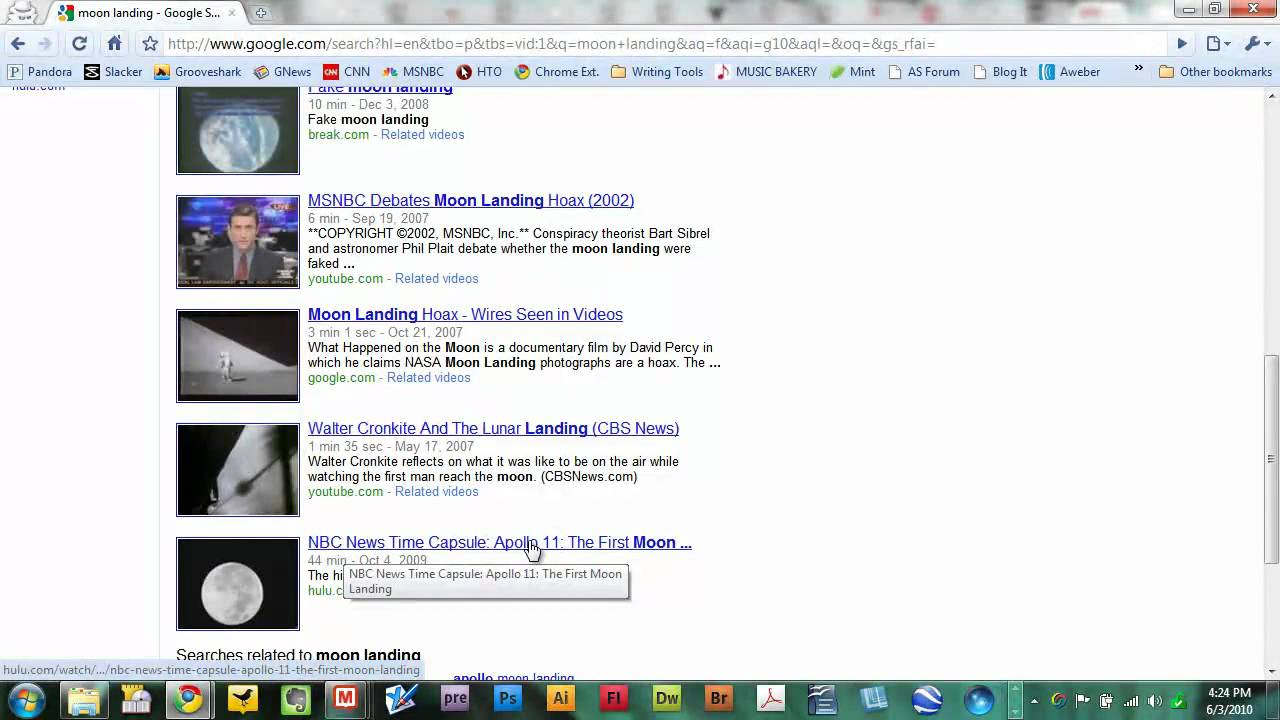This screenshot has height=720, width=1280.
Task: Close the moon landing Google Search tab
Action: click(x=232, y=13)
